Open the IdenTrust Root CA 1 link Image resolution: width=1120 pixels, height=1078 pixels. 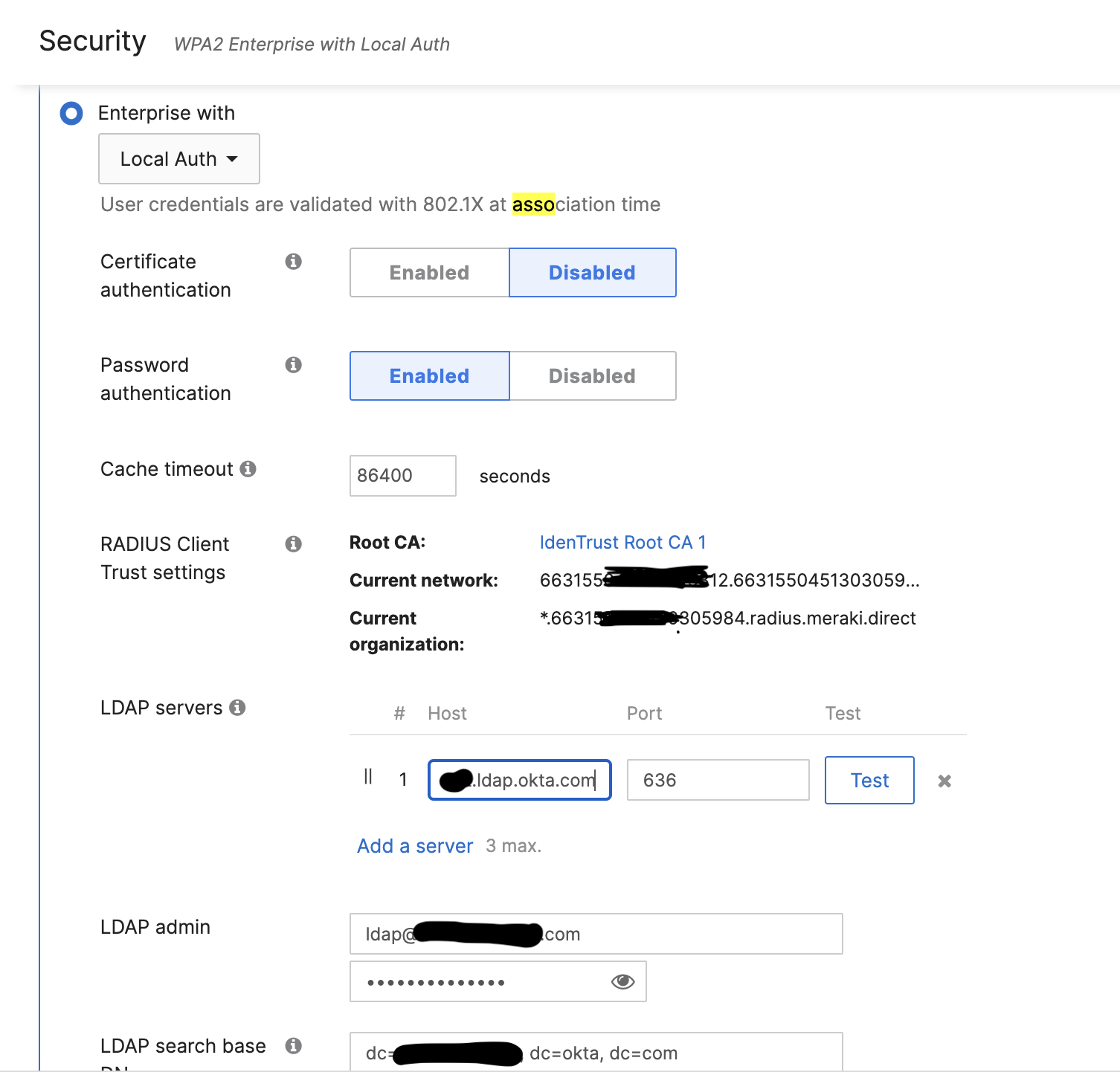click(x=622, y=543)
